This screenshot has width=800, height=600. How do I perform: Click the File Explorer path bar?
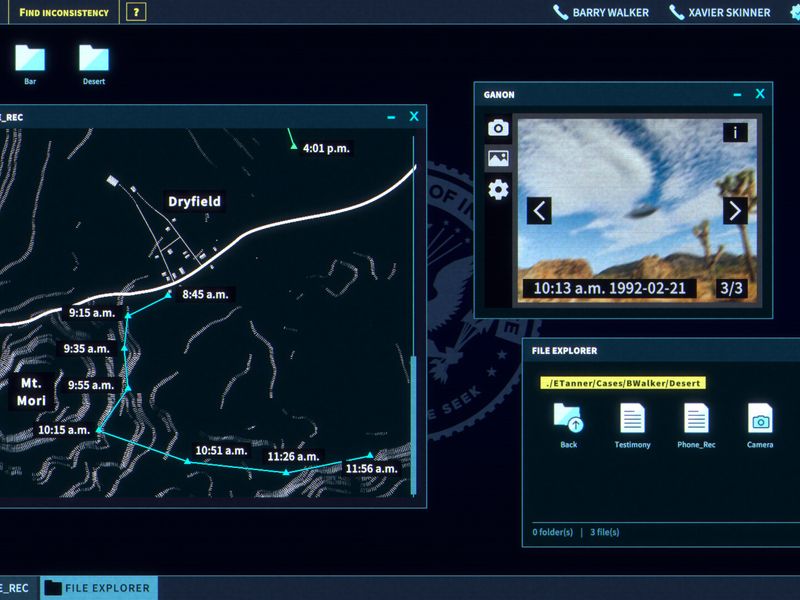point(623,383)
